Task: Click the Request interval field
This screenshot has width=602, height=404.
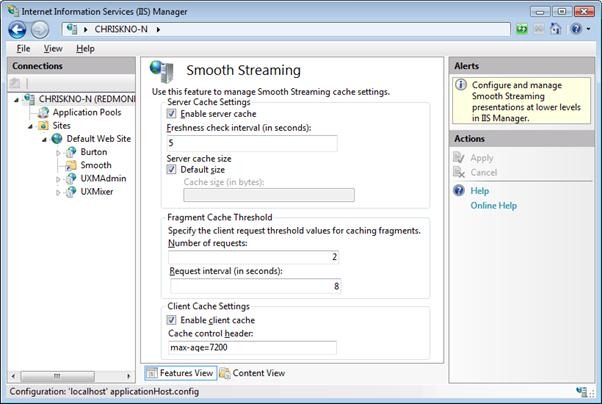Action: [255, 286]
